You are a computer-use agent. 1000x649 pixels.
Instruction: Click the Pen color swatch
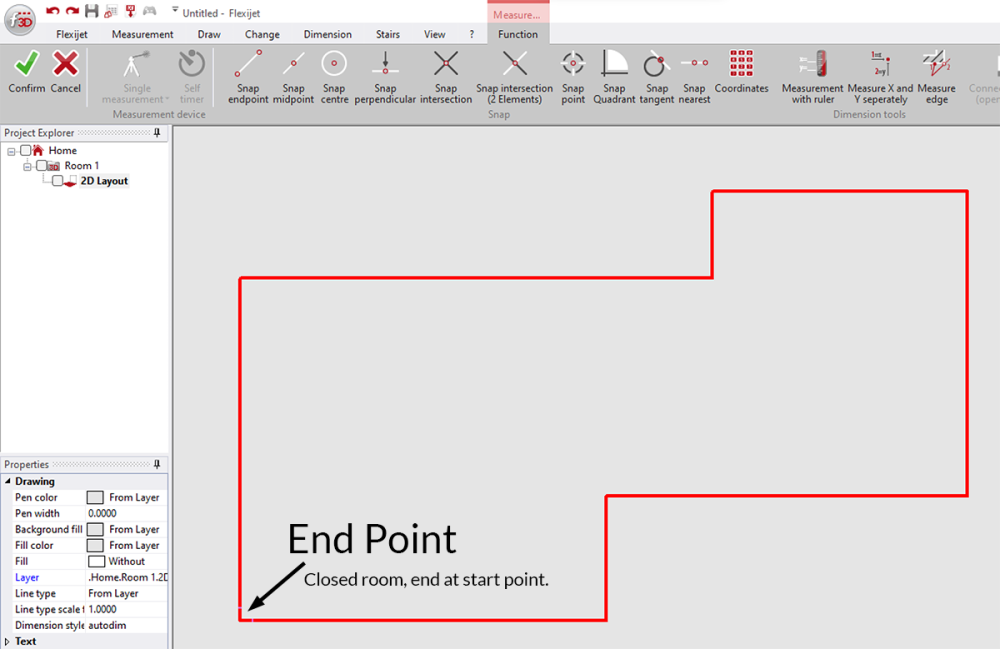coord(95,497)
